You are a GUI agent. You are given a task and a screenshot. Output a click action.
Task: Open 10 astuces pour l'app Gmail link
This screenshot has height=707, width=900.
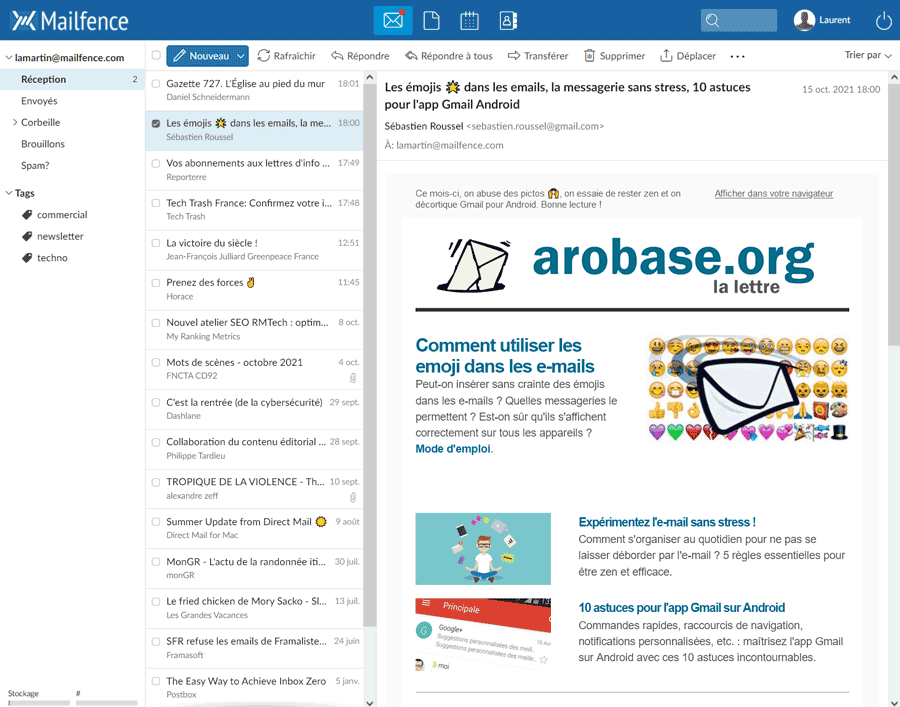click(681, 608)
